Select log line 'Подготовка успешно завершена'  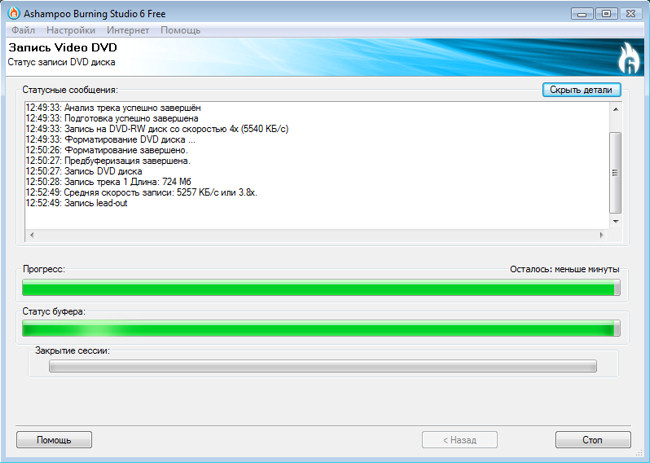point(112,119)
